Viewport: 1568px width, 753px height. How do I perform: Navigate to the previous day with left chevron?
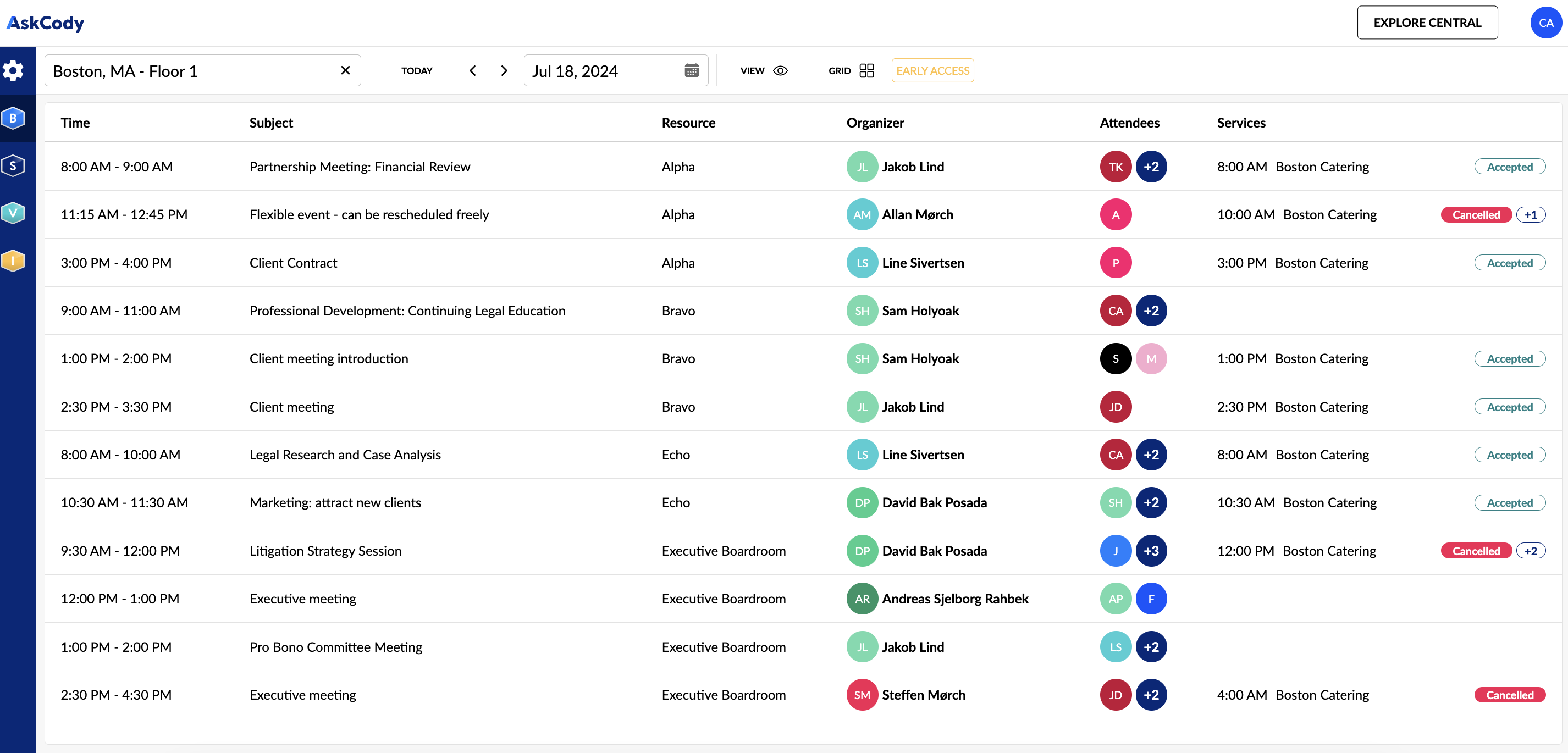tap(473, 70)
